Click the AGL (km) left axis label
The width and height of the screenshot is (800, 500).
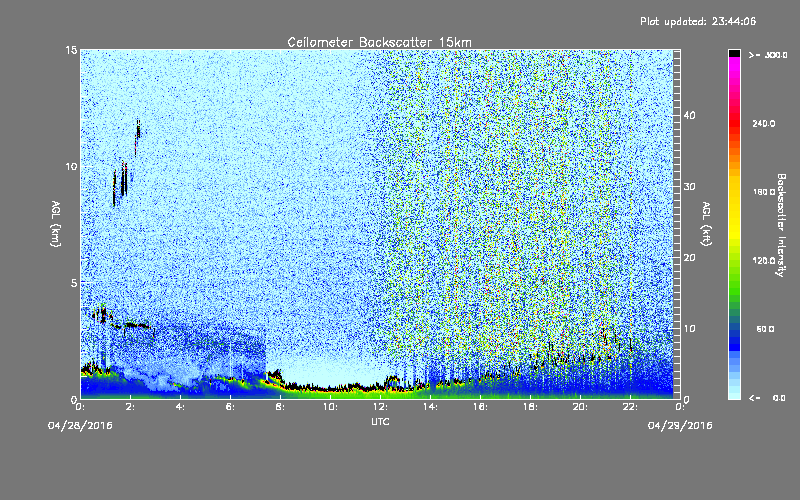56,224
